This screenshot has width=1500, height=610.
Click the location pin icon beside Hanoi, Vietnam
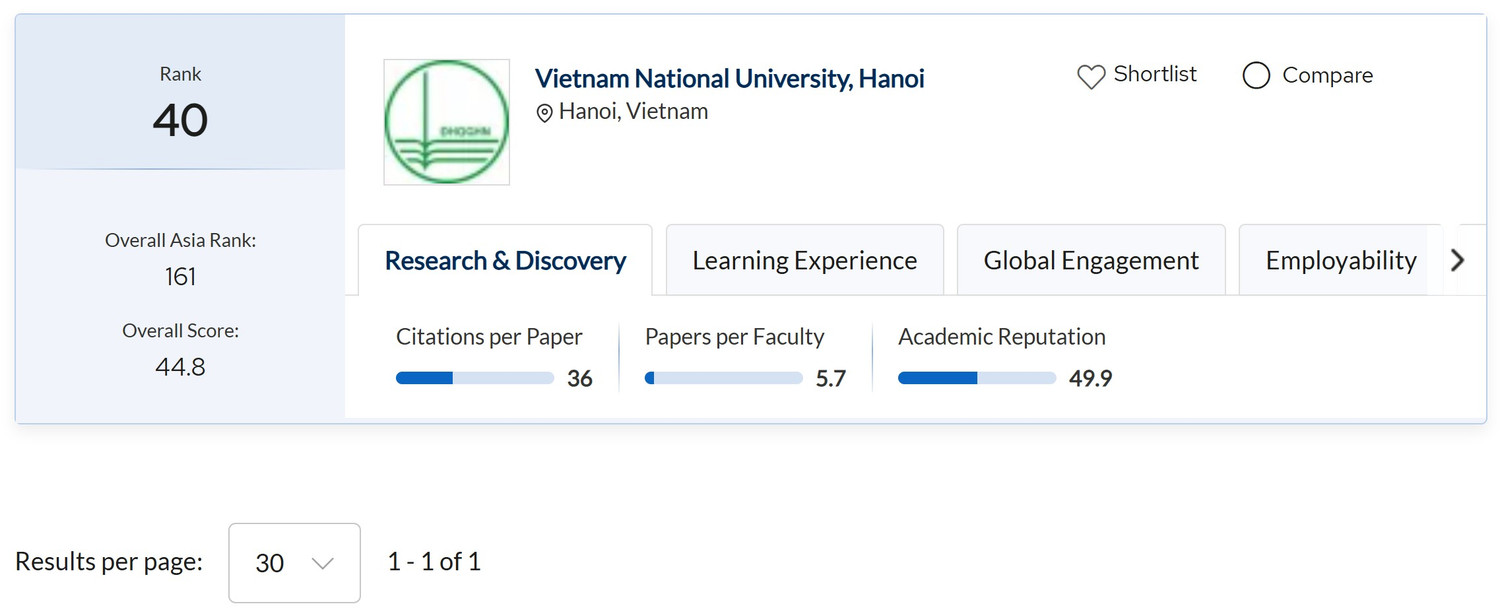pyautogui.click(x=545, y=113)
